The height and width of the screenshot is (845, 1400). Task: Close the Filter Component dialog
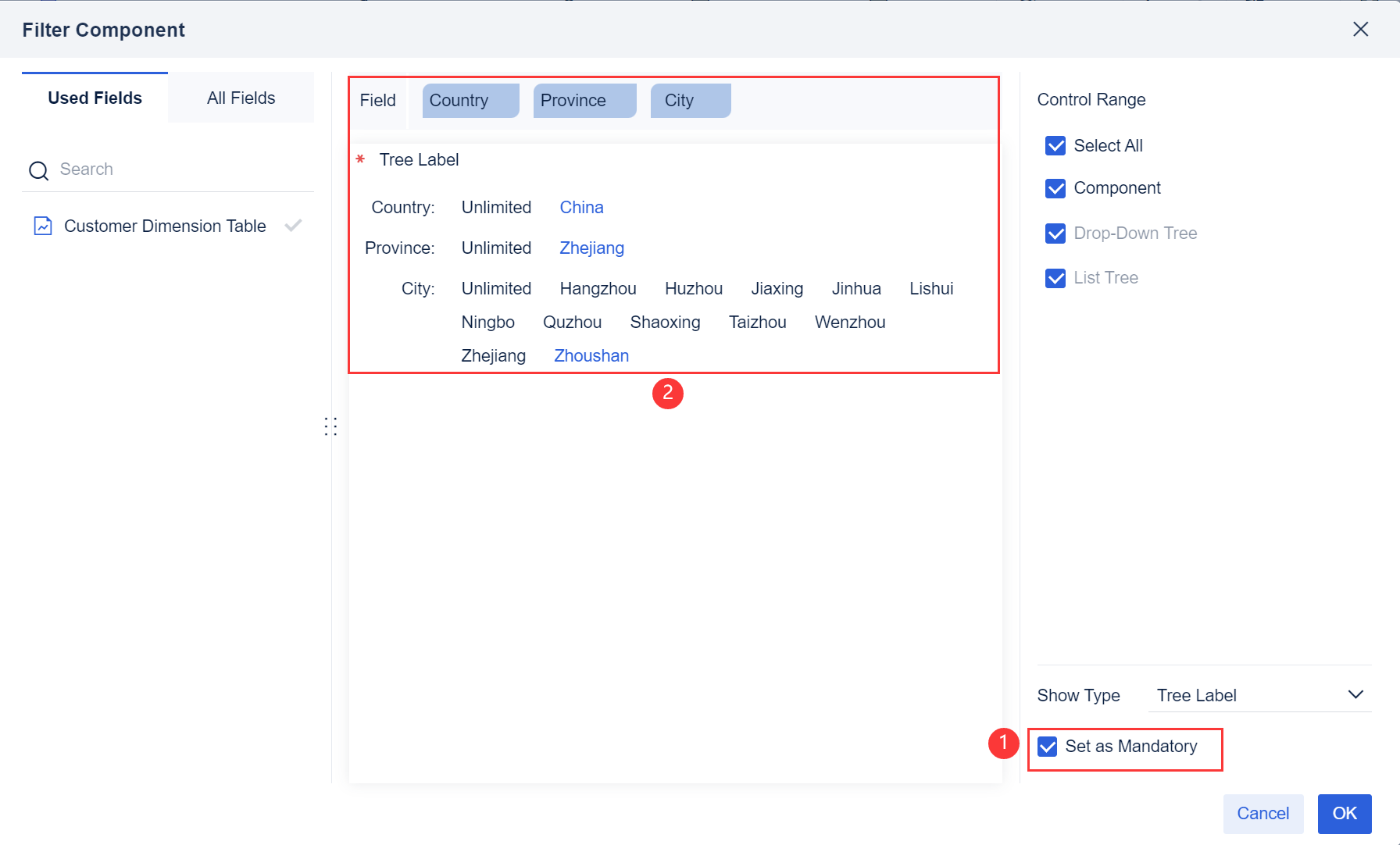[x=1361, y=29]
